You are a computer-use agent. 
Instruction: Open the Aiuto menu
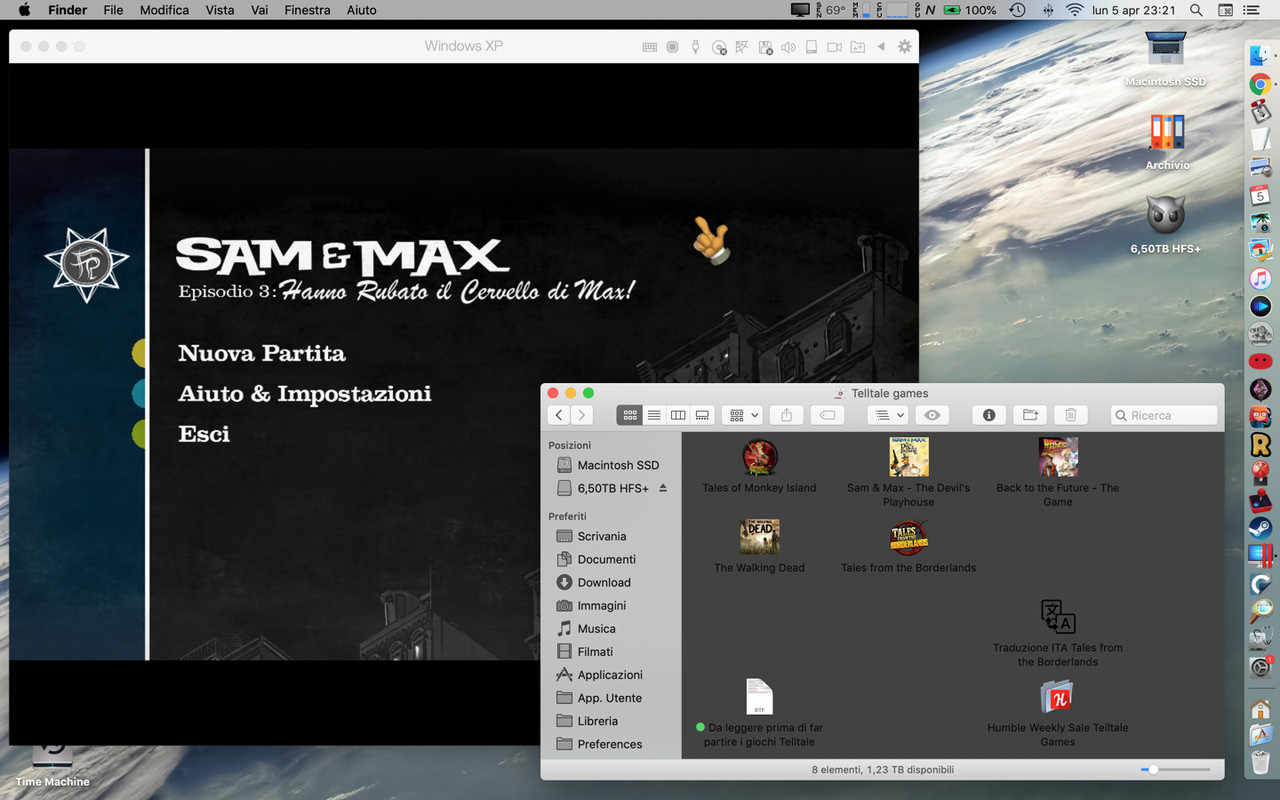[x=362, y=10]
